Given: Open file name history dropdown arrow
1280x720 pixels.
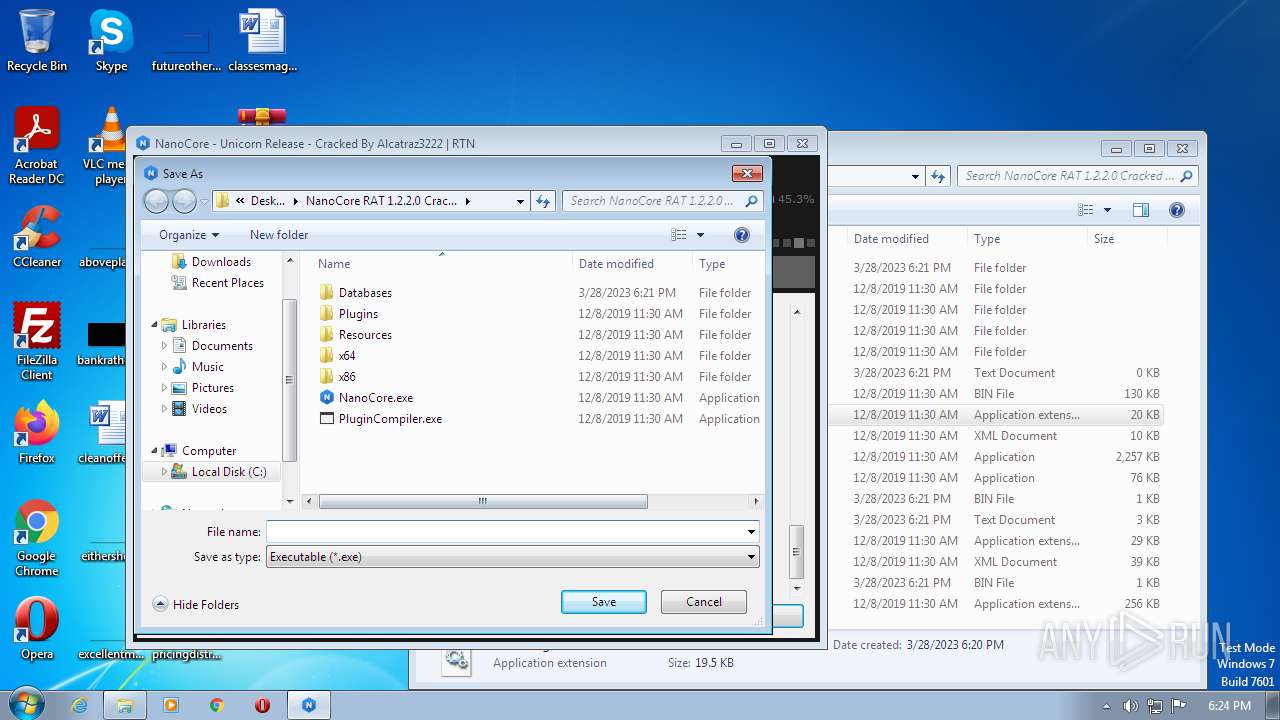Looking at the screenshot, I should click(x=751, y=532).
